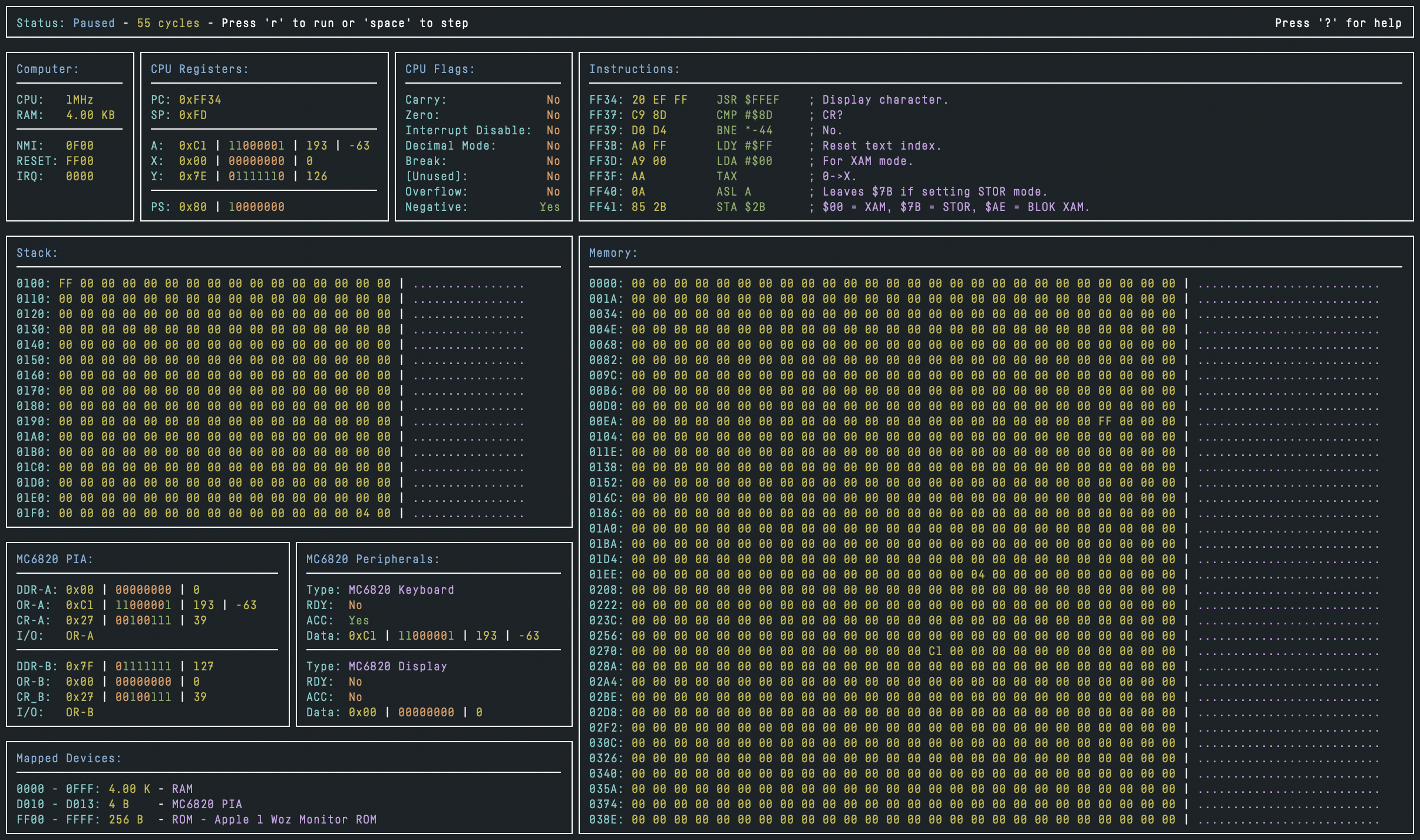The width and height of the screenshot is (1420, 840).
Task: Click the Carry flag No value
Action: pyautogui.click(x=553, y=100)
